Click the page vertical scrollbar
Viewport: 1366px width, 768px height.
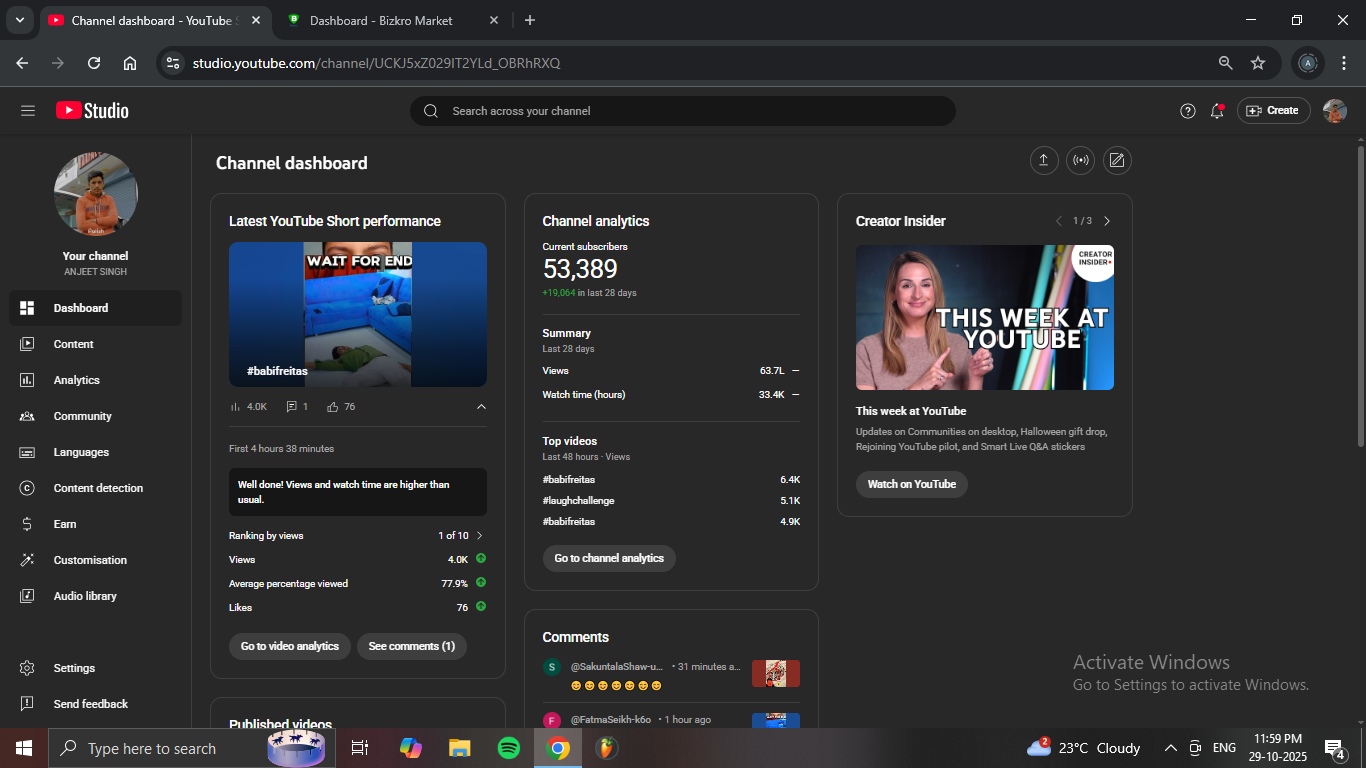pos(1360,296)
